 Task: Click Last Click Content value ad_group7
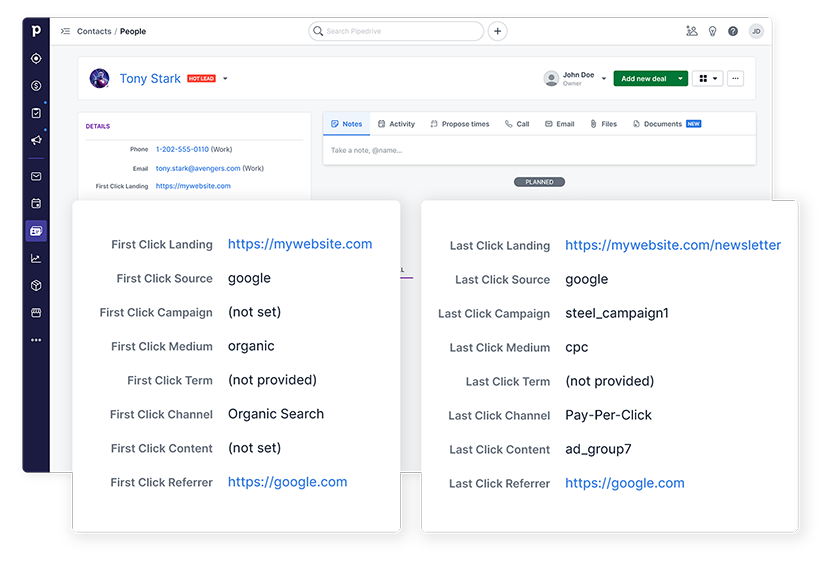click(x=598, y=449)
